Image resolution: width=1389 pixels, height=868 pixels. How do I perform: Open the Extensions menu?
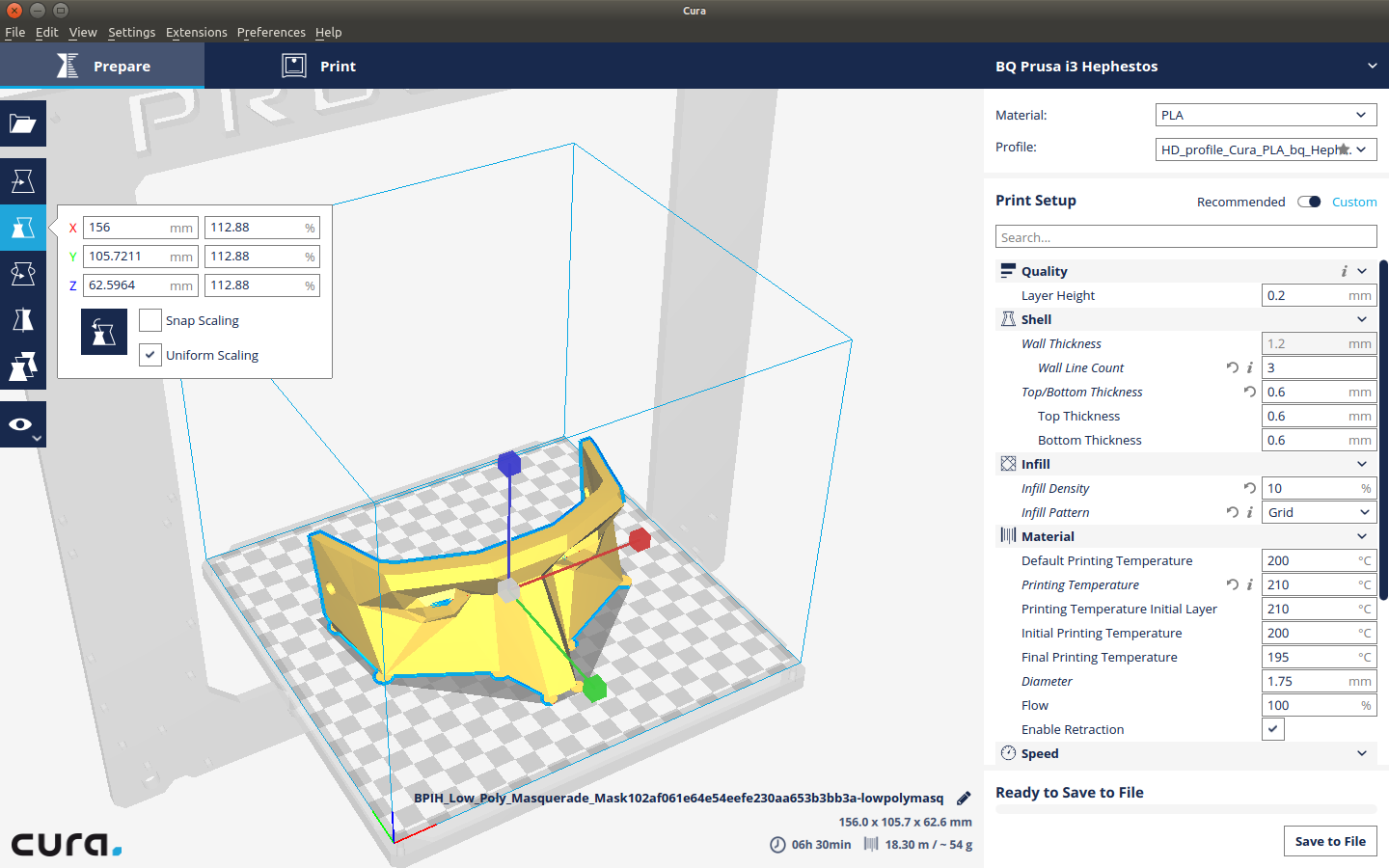(x=196, y=32)
